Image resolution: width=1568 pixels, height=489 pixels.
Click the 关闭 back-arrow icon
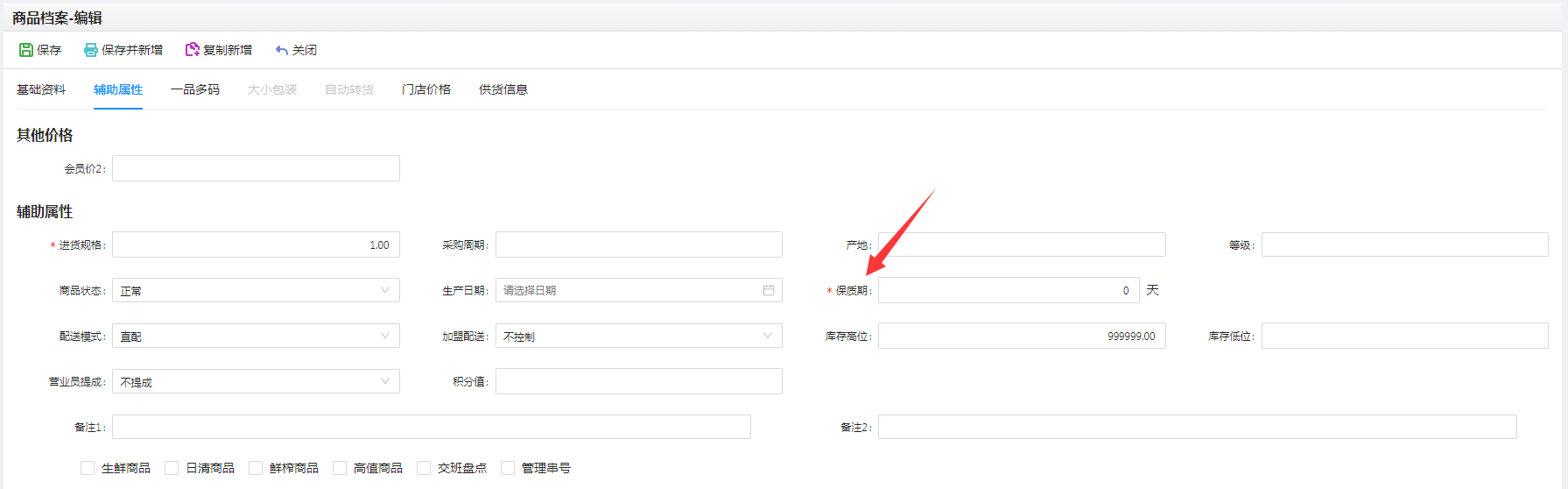(x=282, y=50)
